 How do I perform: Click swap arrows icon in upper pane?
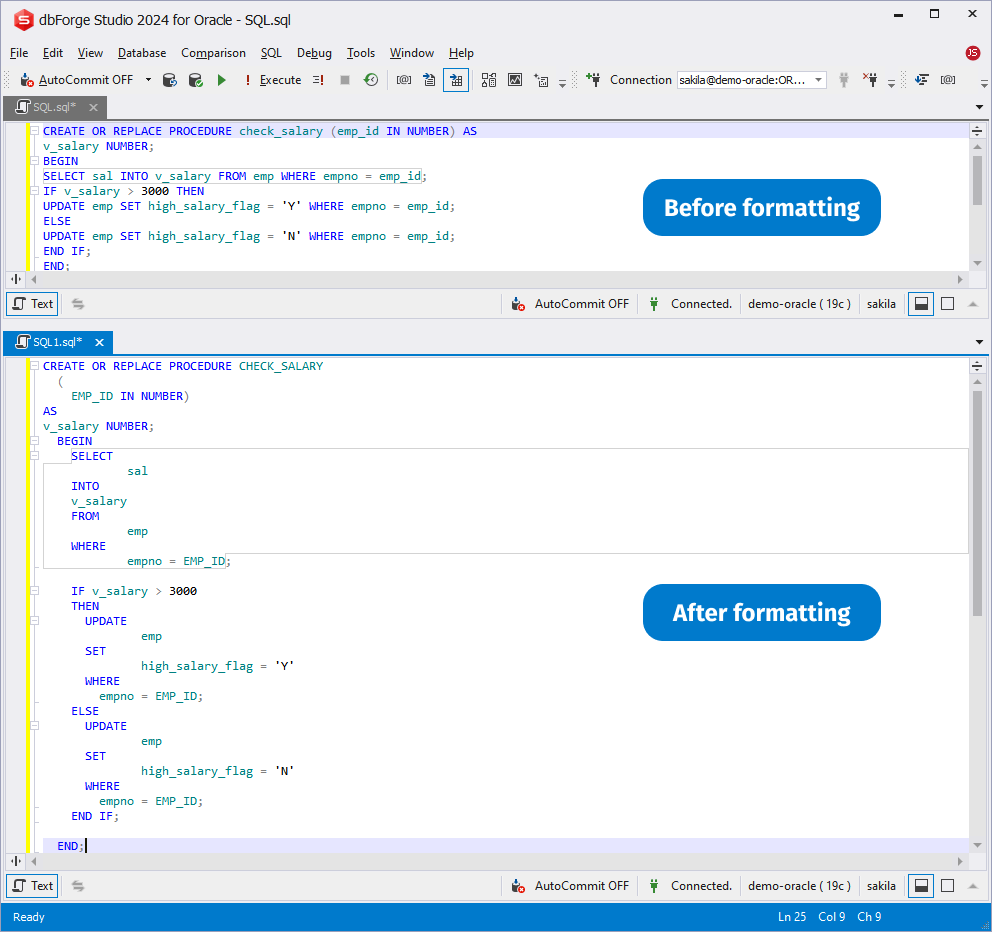(x=78, y=304)
